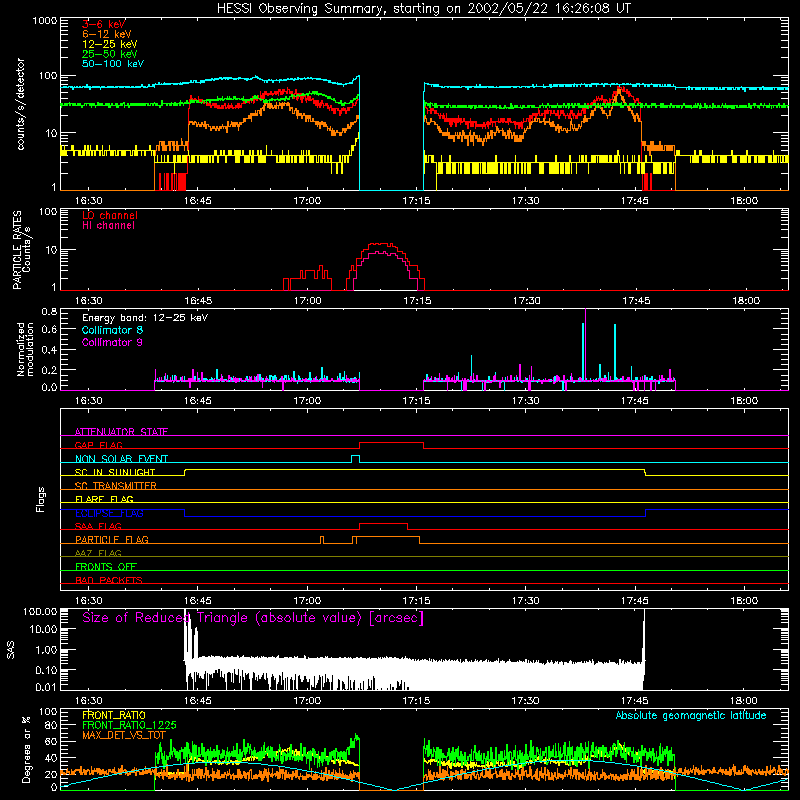Click the 0.6 modulation tick label
This screenshot has width=800, height=800.
[49, 330]
